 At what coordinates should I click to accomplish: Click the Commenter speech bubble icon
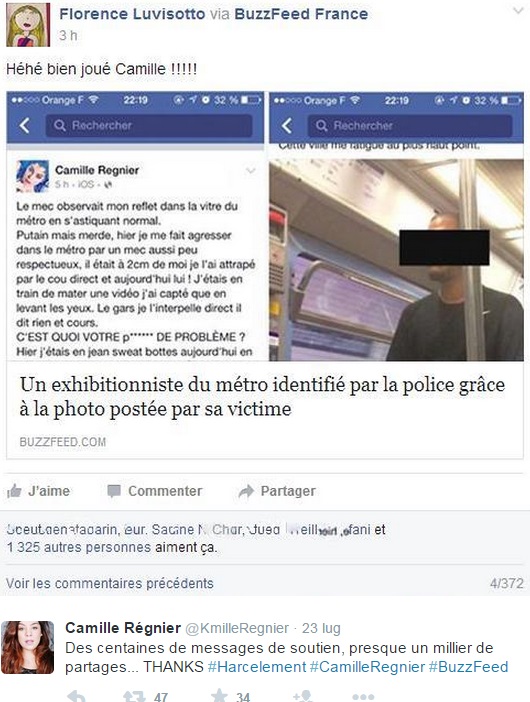pos(114,491)
